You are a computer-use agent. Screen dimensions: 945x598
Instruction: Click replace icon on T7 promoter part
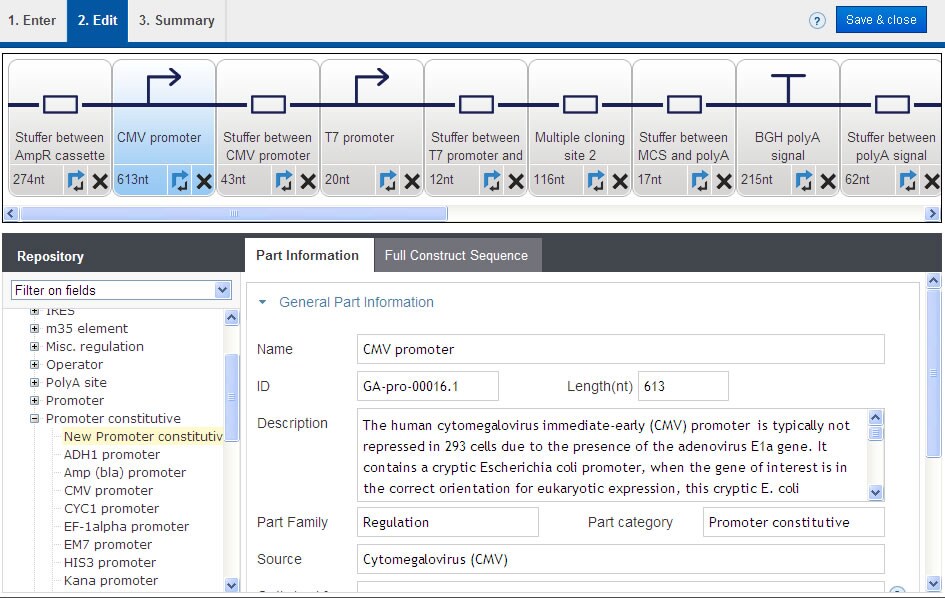click(388, 181)
